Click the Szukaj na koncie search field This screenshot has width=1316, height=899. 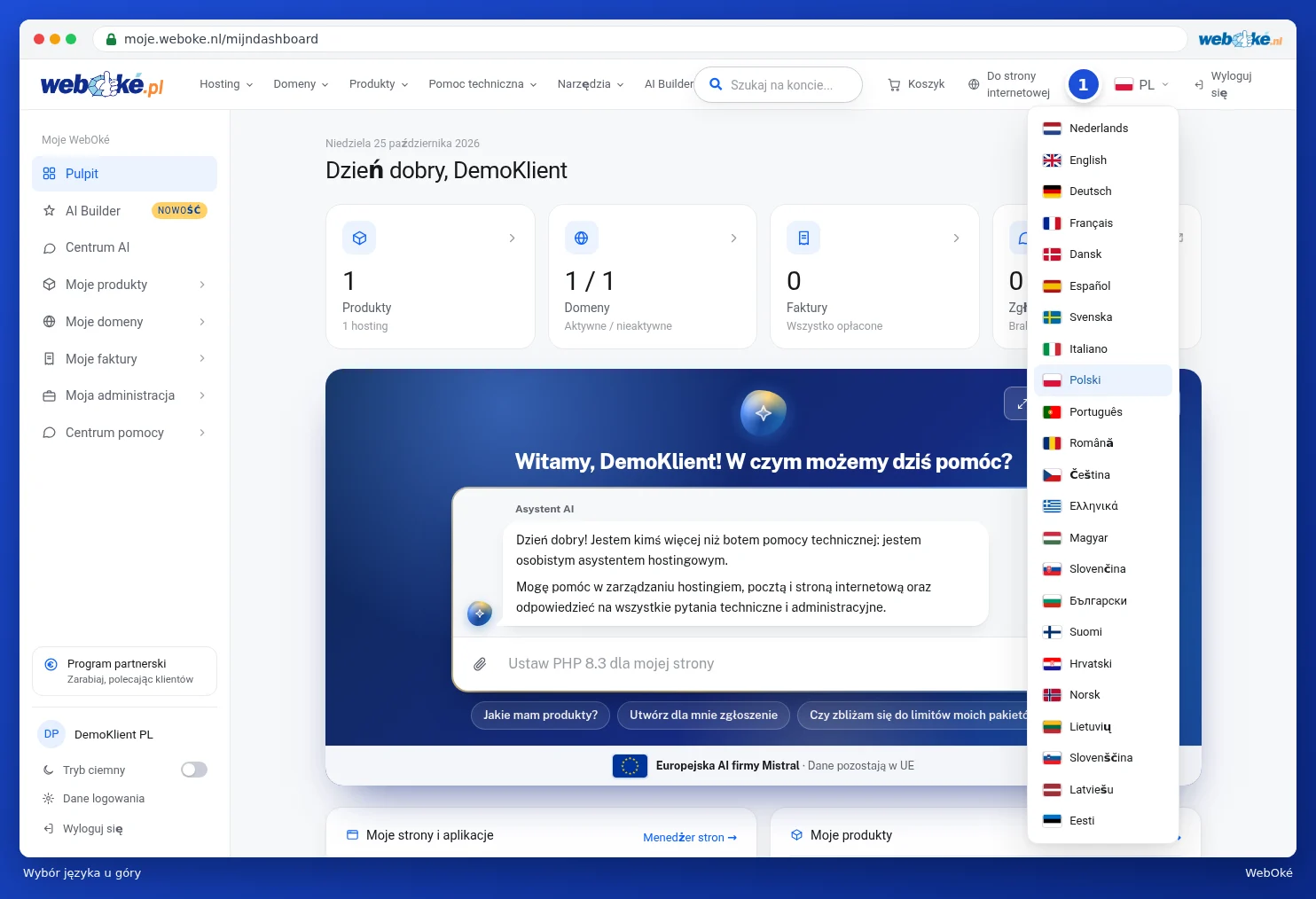pos(779,85)
